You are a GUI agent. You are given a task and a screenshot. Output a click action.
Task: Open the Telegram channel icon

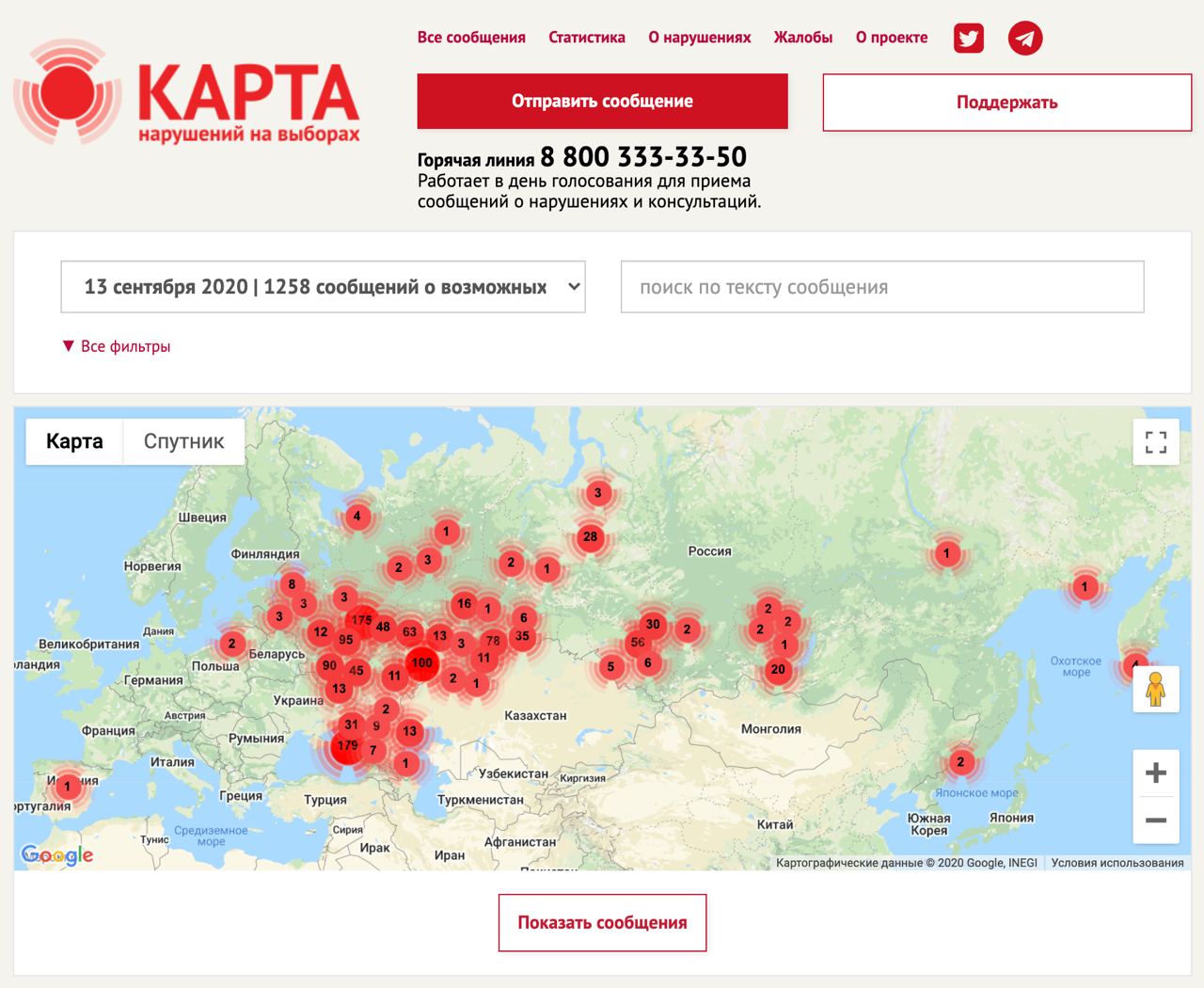(1025, 39)
